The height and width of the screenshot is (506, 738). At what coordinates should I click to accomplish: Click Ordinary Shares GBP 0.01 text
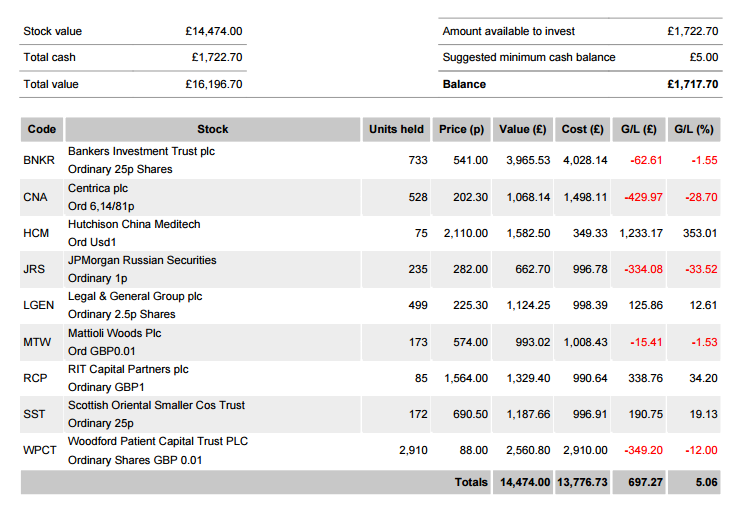coord(135,460)
